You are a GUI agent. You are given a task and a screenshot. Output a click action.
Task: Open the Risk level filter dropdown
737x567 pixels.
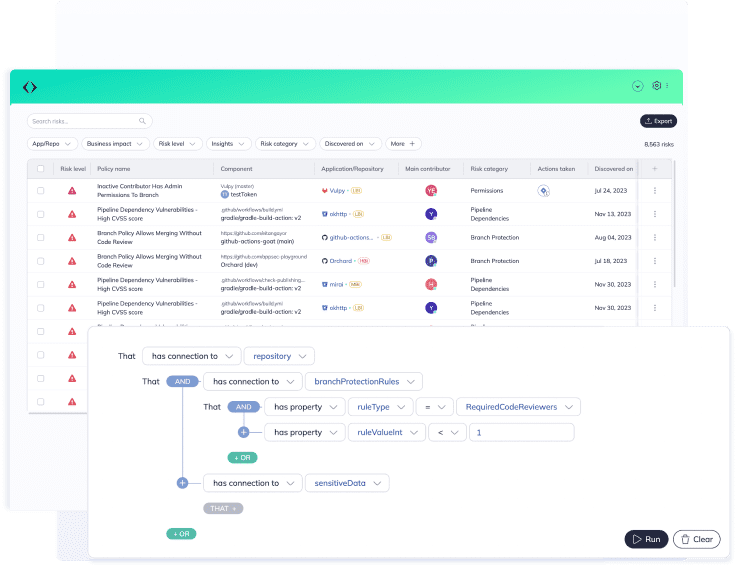[x=178, y=144]
